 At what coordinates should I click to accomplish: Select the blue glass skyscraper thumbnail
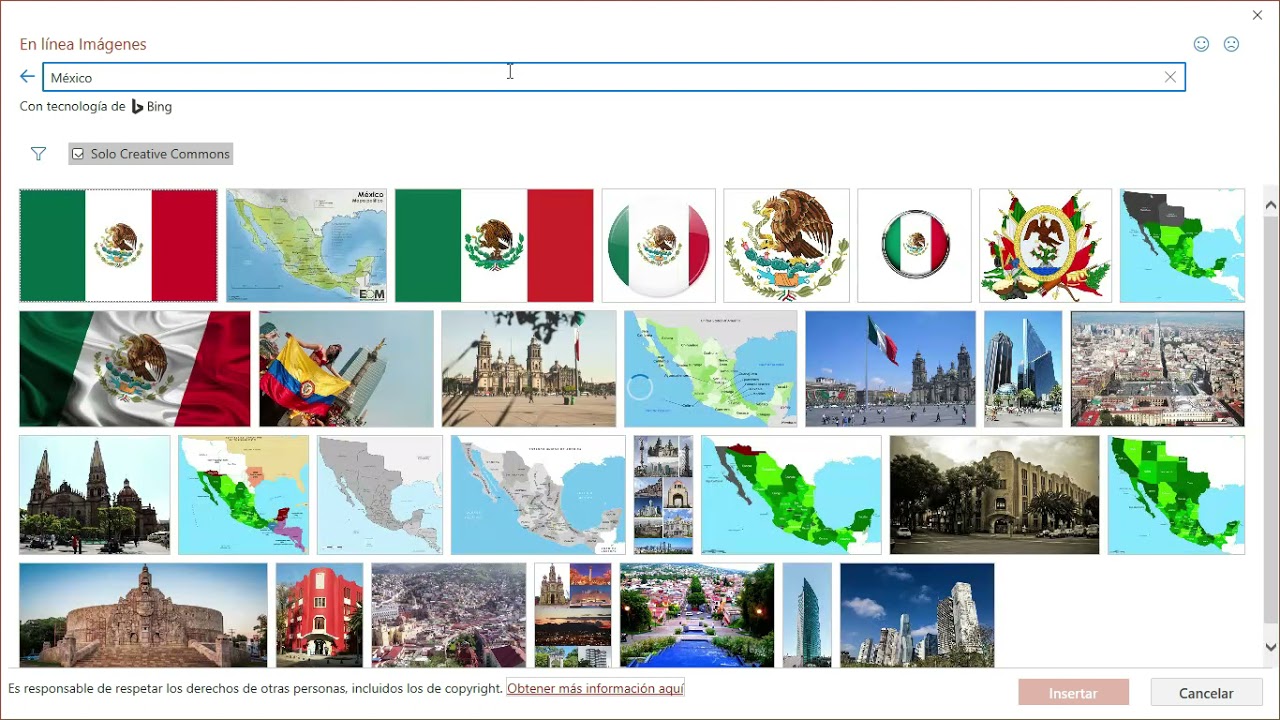pos(1023,369)
